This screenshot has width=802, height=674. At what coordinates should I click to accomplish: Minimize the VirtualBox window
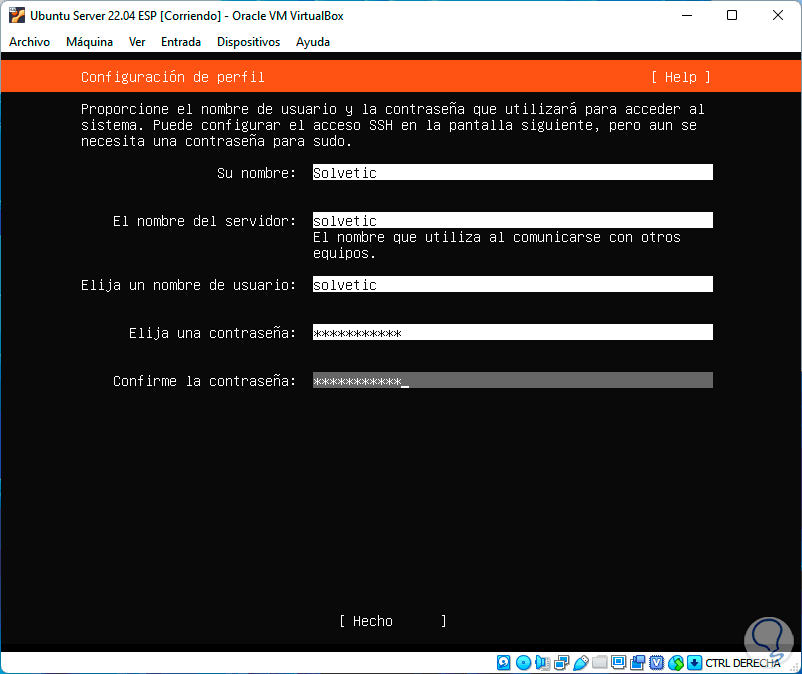click(687, 15)
